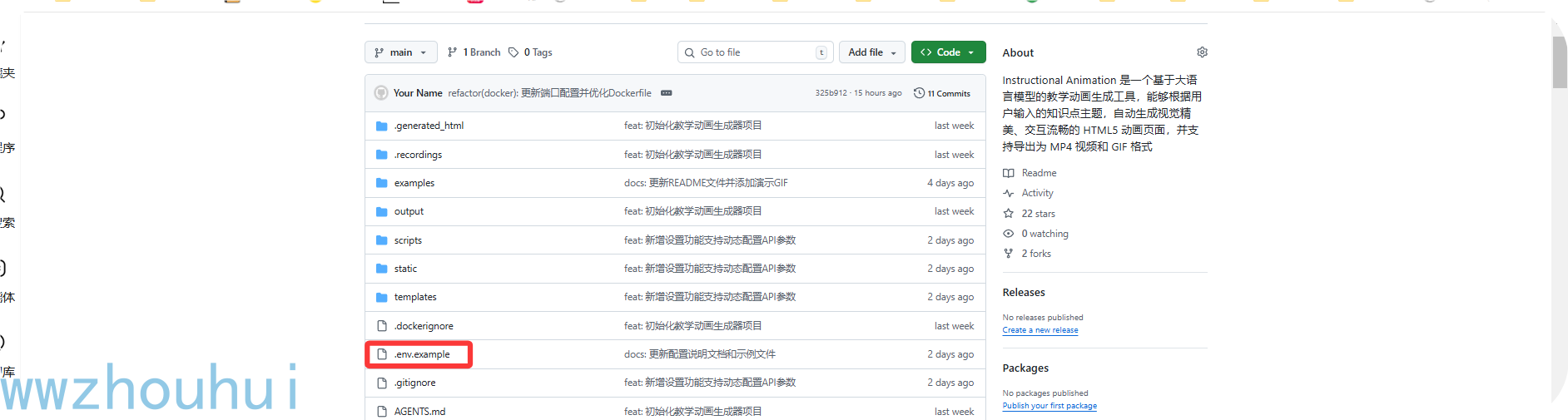This screenshot has width=1568, height=420.
Task: Click the branch icon in main selector
Action: [380, 52]
